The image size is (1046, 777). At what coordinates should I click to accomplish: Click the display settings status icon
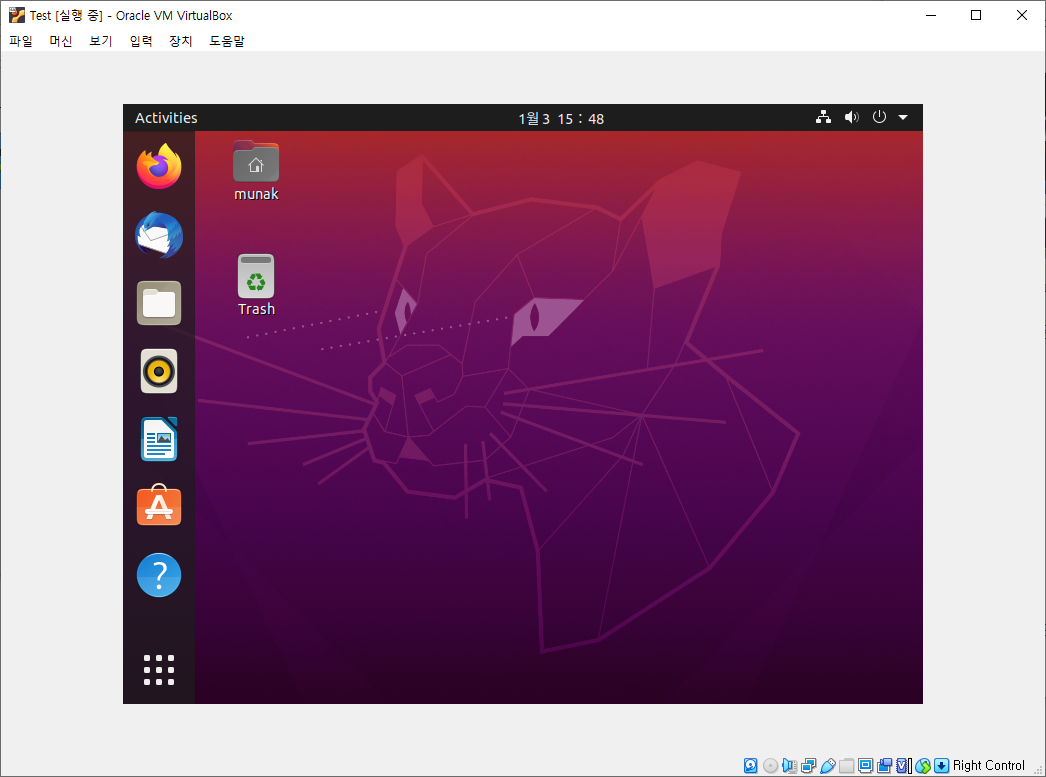866,766
